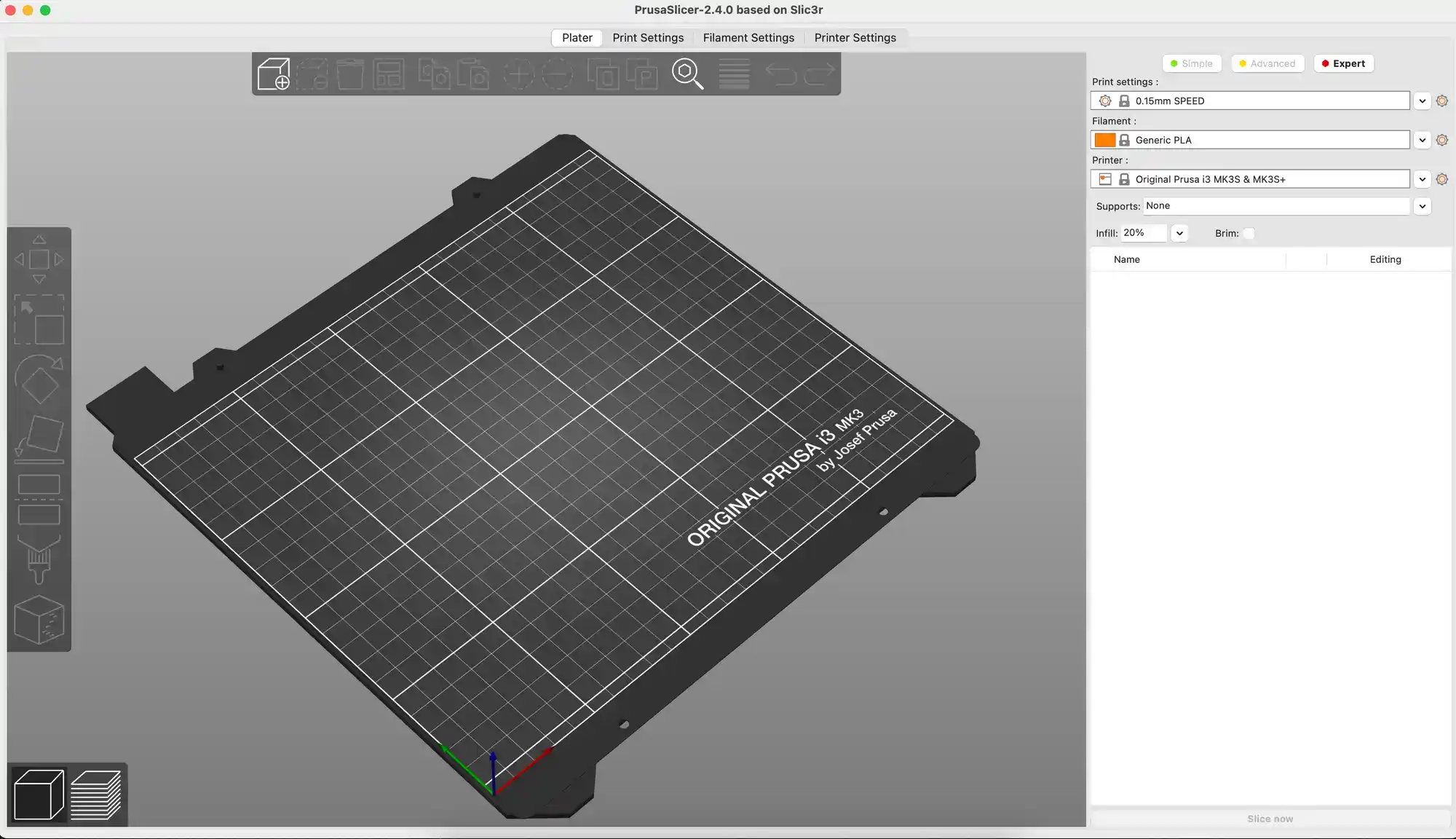Click the Editing column header
The height and width of the screenshot is (839, 1456).
point(1385,259)
